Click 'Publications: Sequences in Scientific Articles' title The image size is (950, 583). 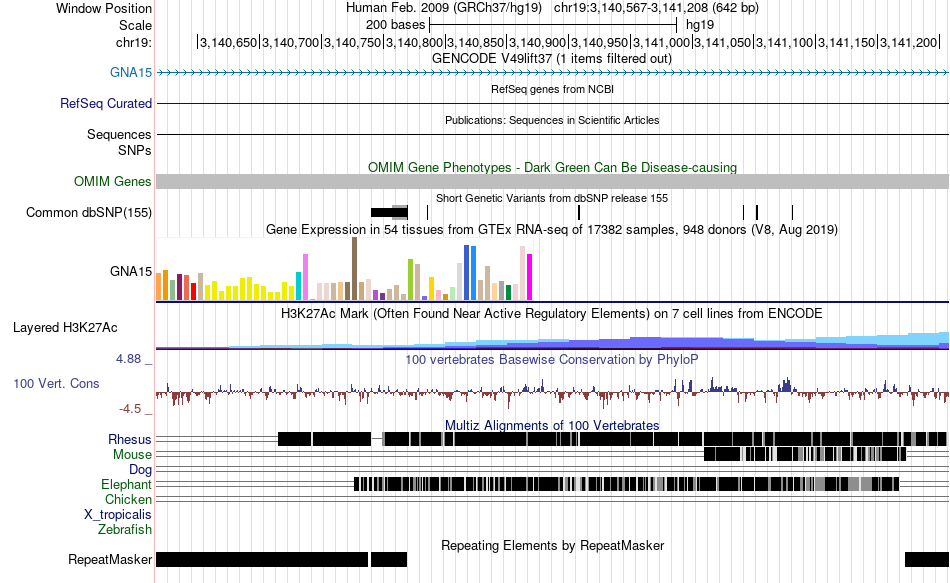(552, 120)
